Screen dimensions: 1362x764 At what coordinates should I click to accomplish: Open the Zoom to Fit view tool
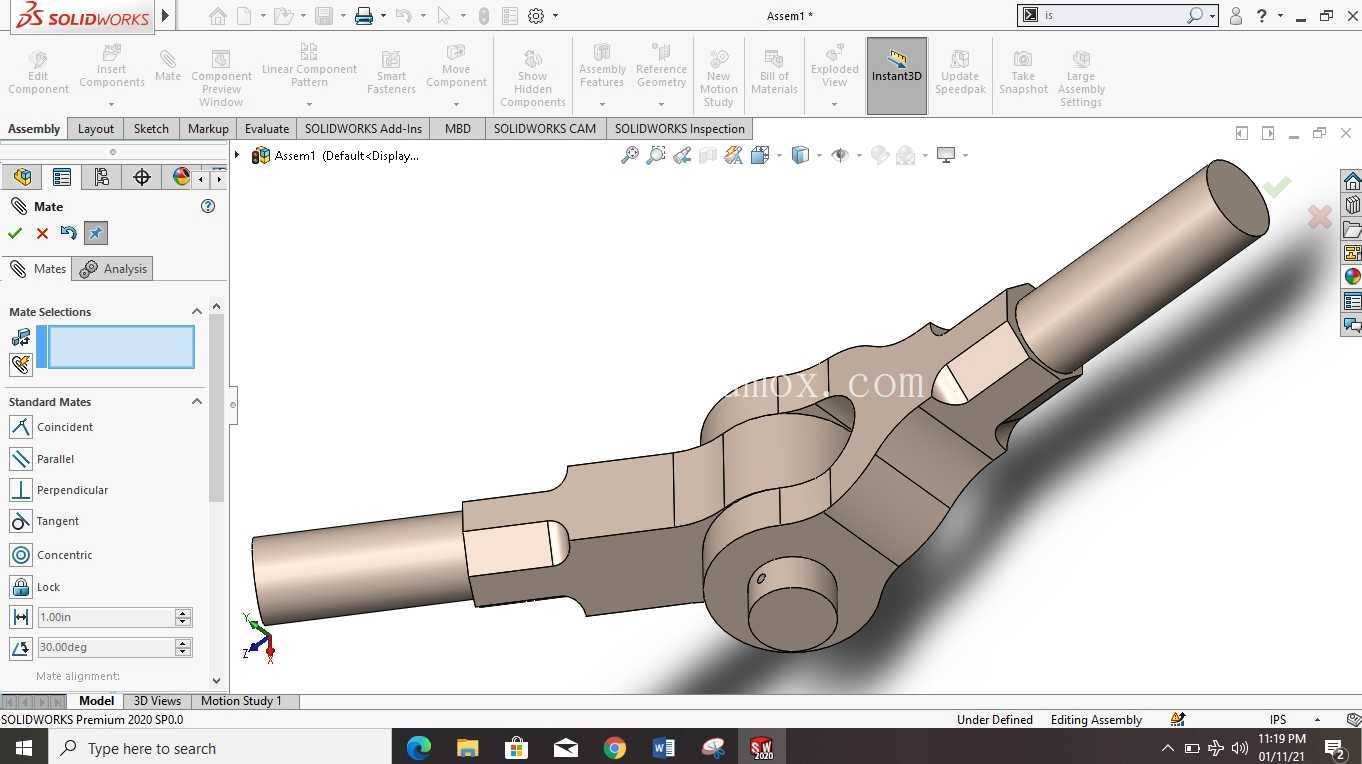pos(630,155)
